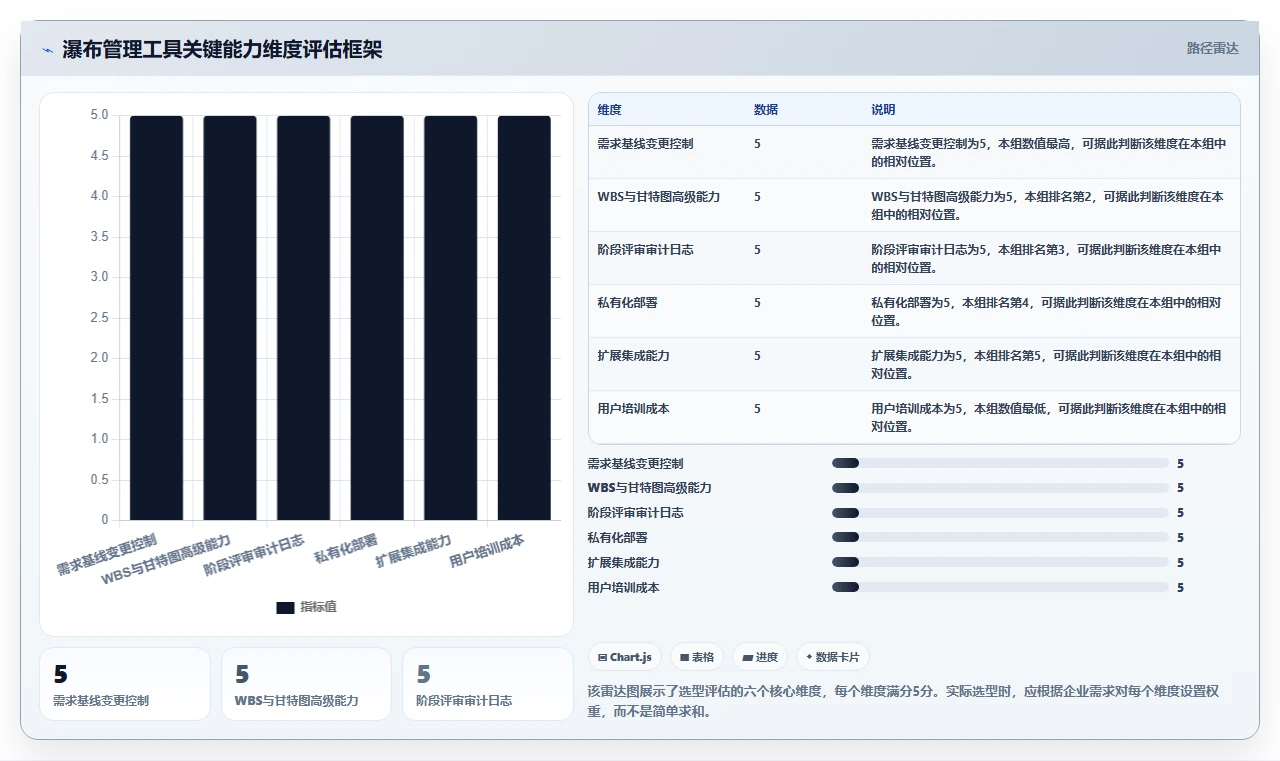Open the WBS与甘特图高级能力 data card

click(306, 684)
